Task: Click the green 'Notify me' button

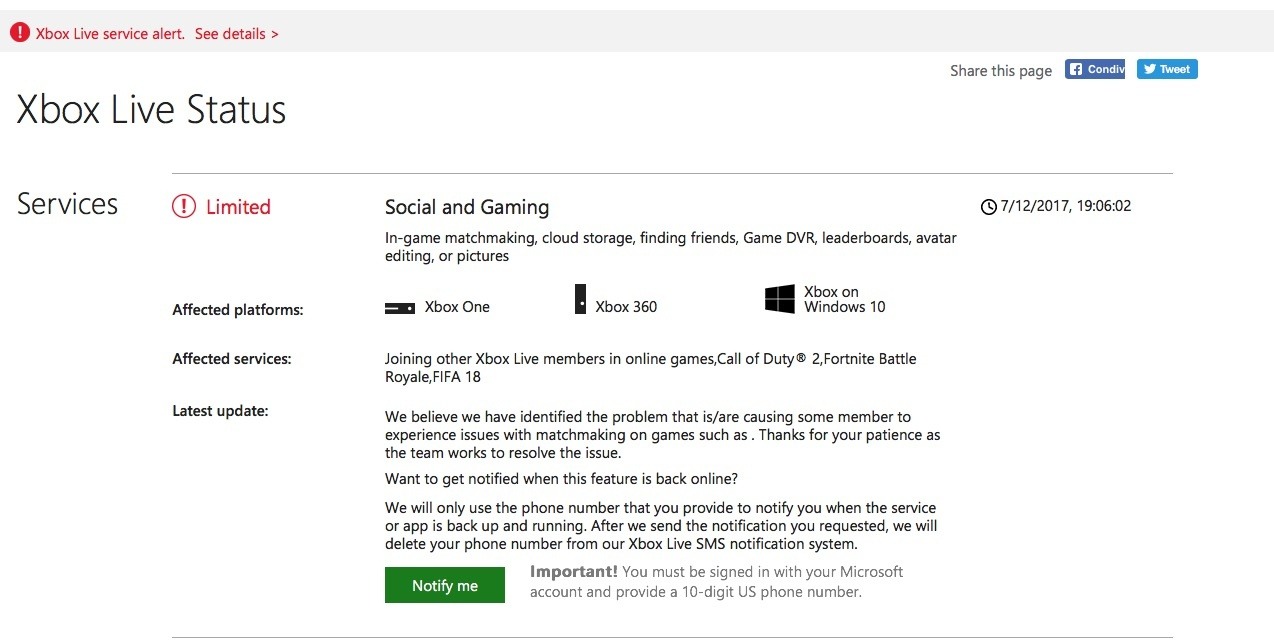Action: 445,585
